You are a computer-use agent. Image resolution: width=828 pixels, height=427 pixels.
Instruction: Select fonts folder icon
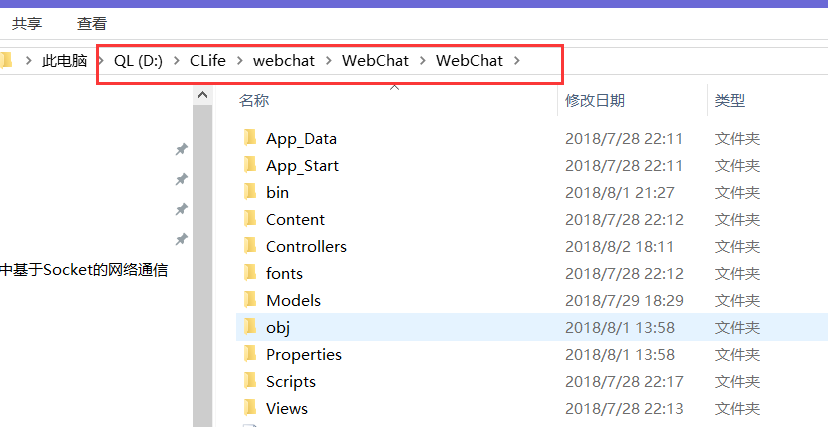point(250,272)
